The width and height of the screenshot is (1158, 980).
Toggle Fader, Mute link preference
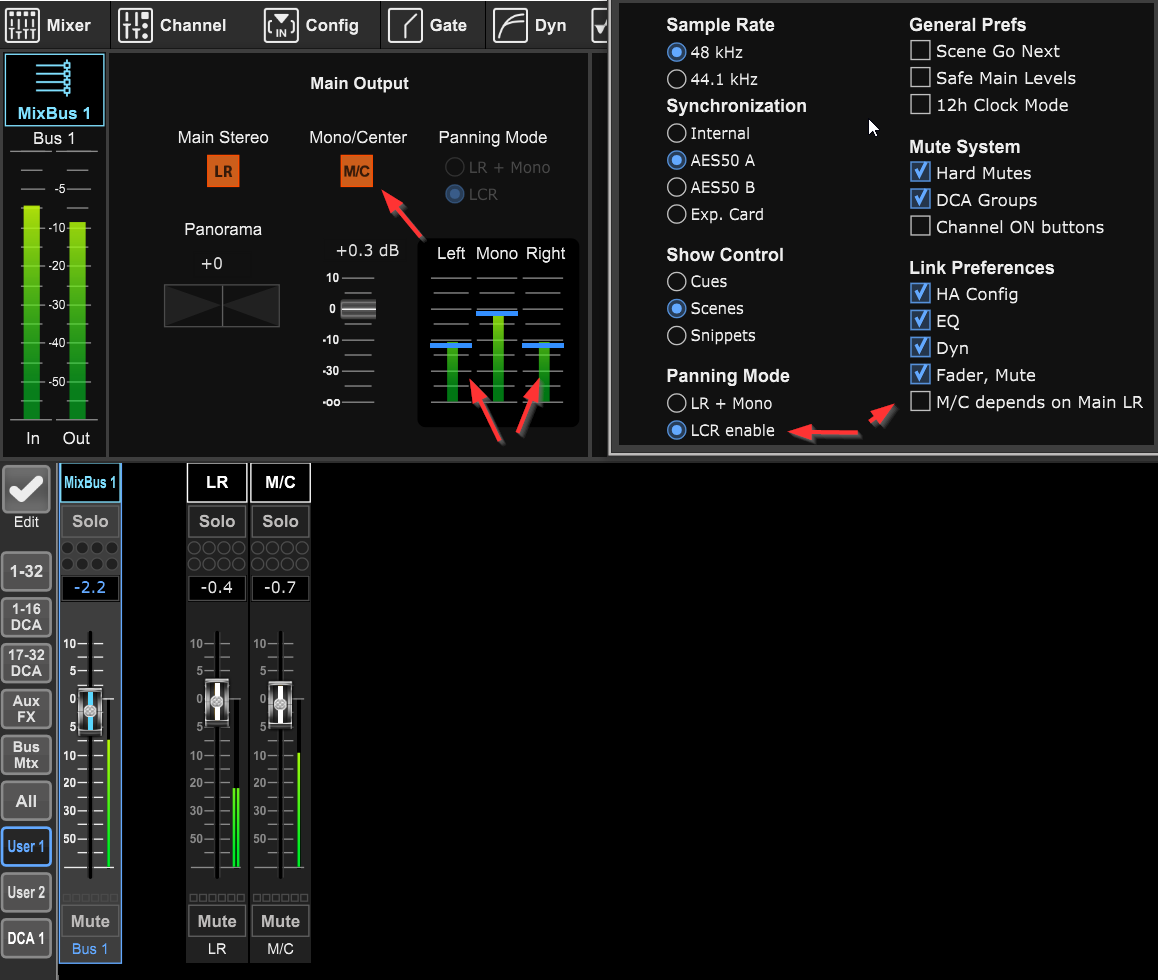click(x=920, y=374)
